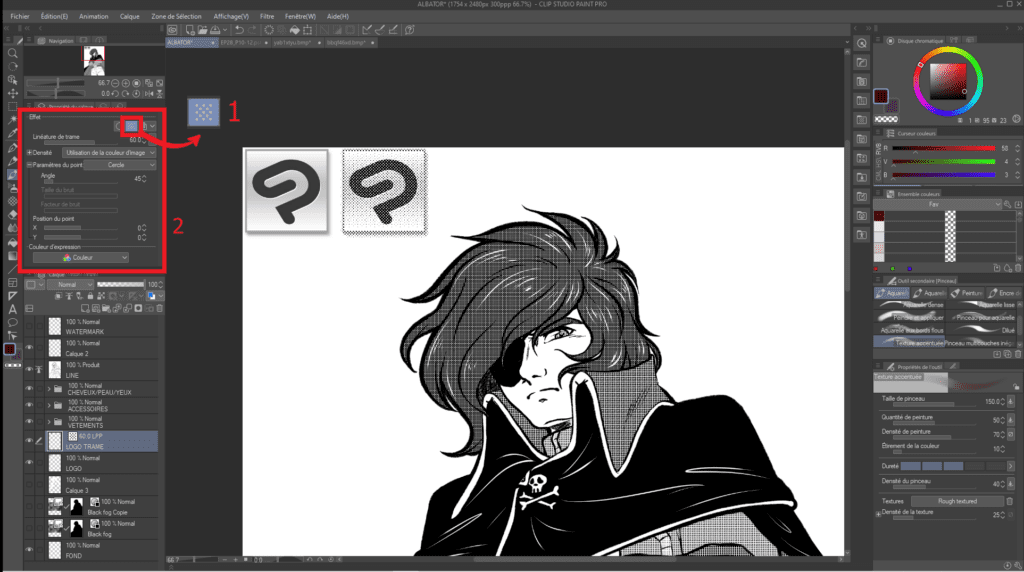This screenshot has width=1024, height=572.
Task: Click the transparent color checker swatch
Action: coord(886,119)
